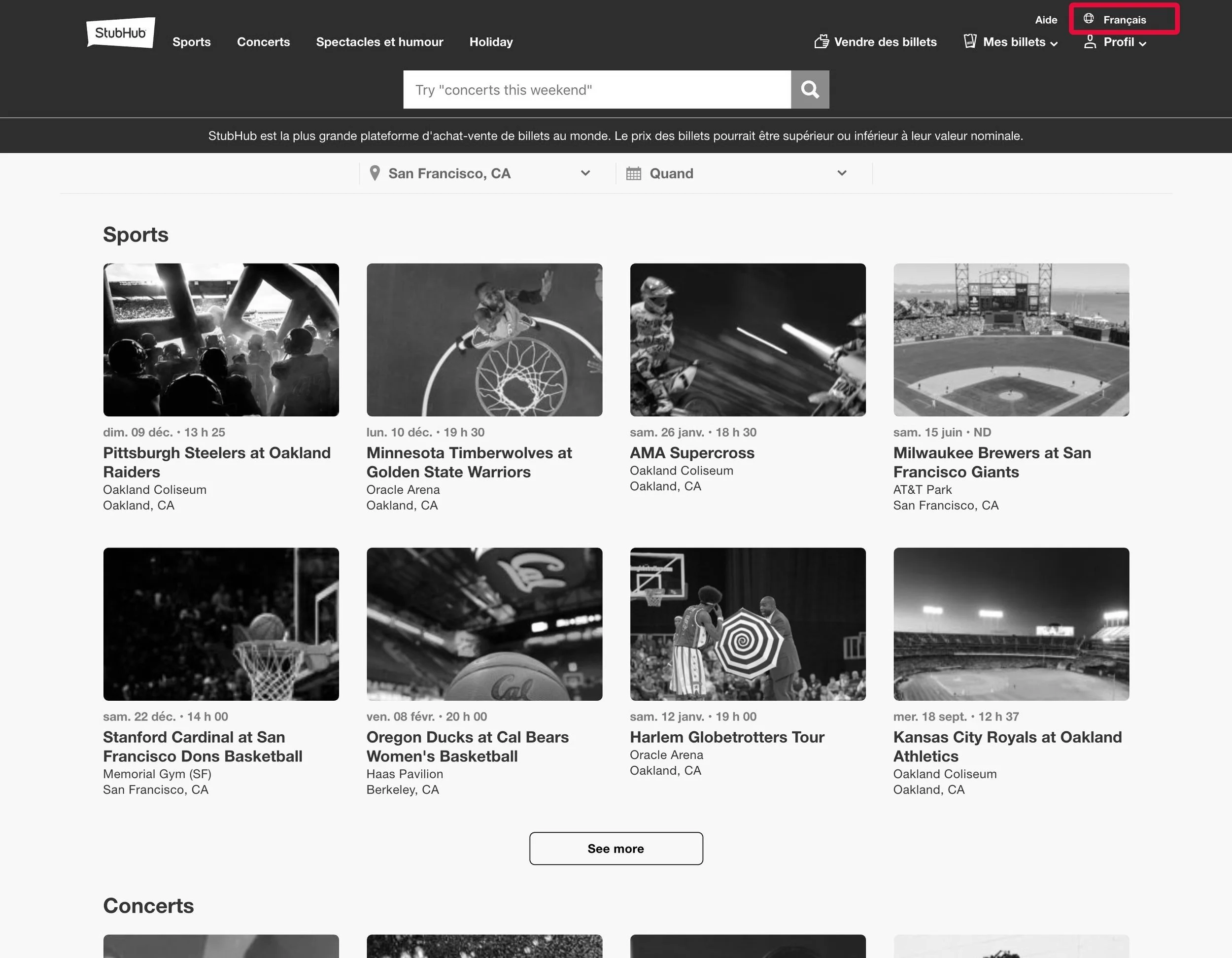Click the StubHub logo
The width and height of the screenshot is (1232, 958).
tap(121, 33)
